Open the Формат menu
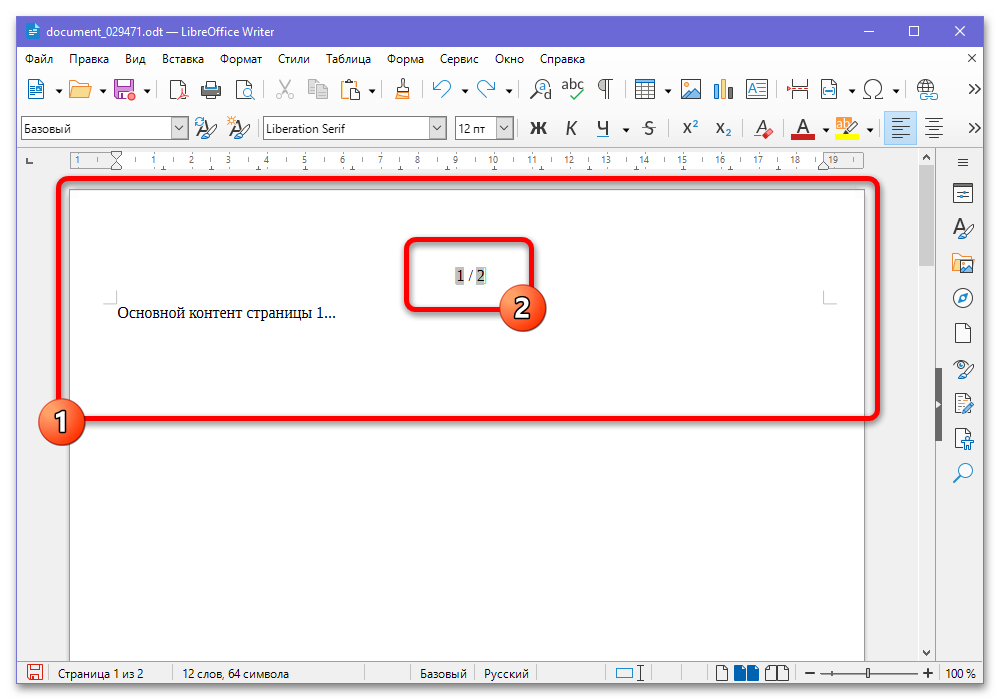The width and height of the screenshot is (1000, 700). tap(241, 59)
